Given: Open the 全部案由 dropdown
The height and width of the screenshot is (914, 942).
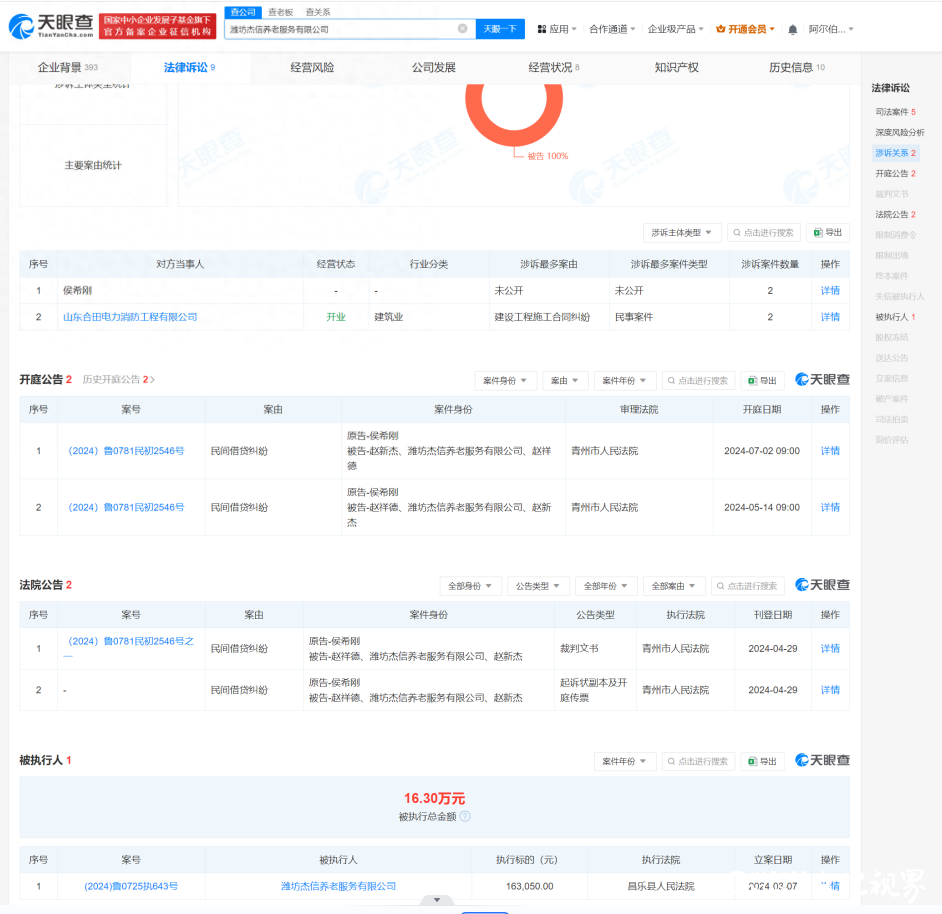Looking at the screenshot, I should pyautogui.click(x=673, y=586).
